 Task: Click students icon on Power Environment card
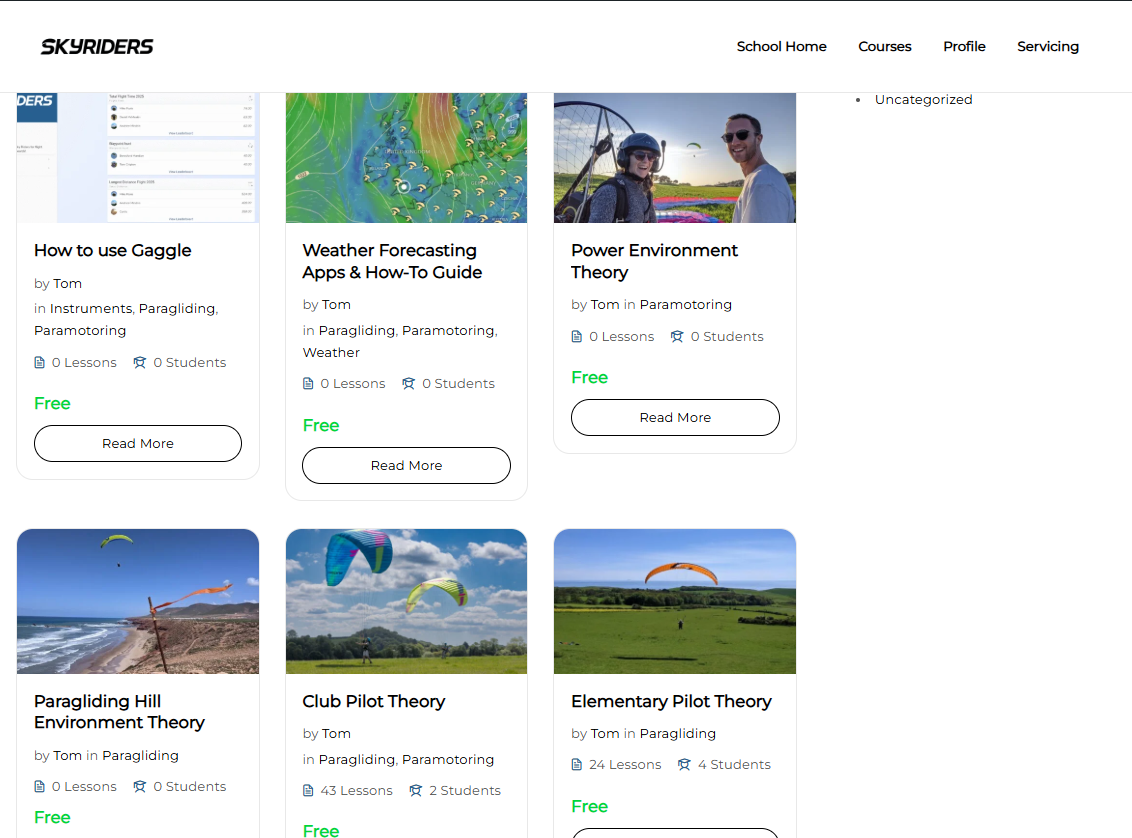pos(676,336)
